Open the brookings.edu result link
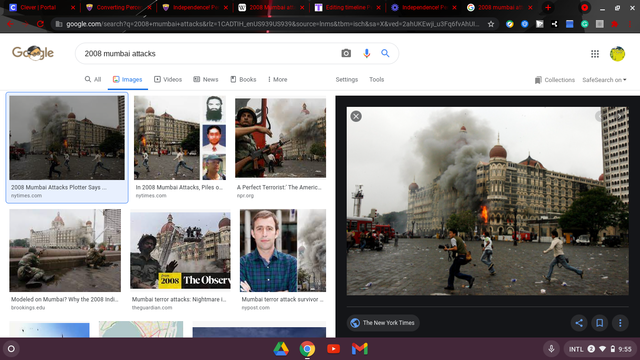 coord(28,308)
